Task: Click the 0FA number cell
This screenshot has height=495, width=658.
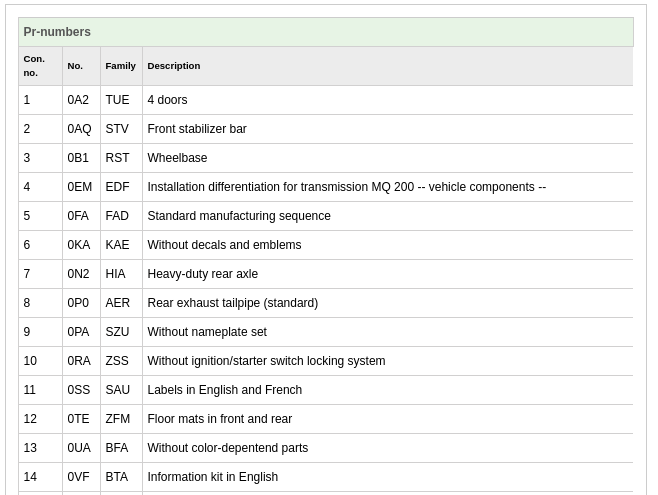Action: (x=81, y=216)
